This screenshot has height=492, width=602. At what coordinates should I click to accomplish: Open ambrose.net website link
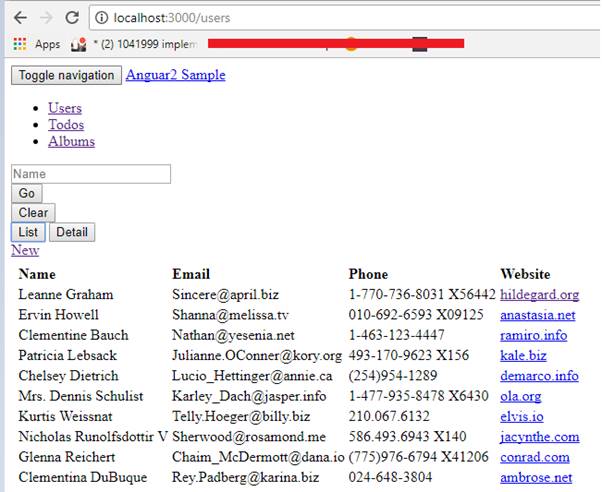(536, 478)
